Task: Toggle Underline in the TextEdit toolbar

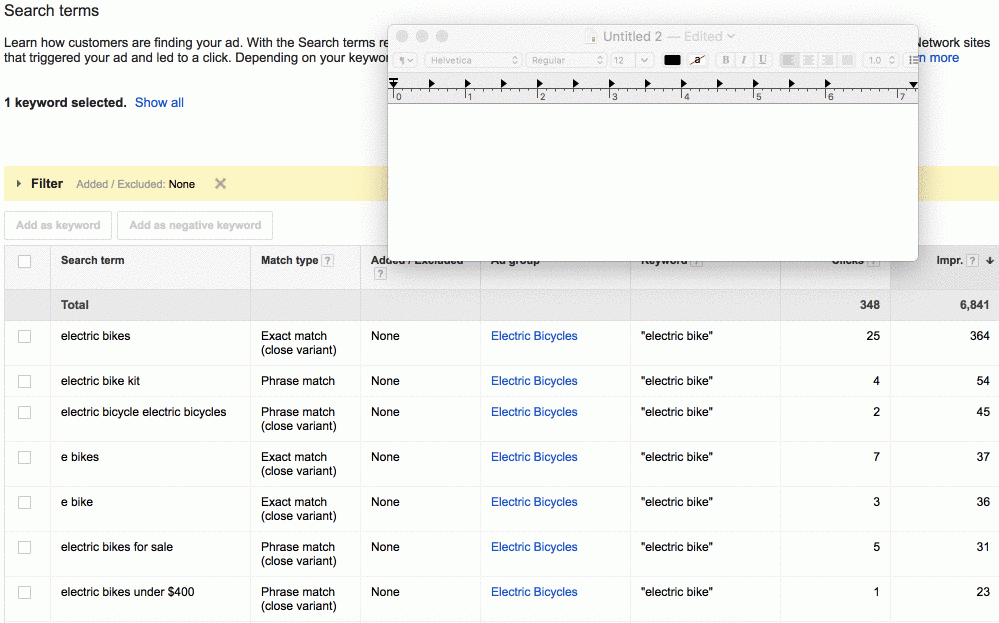Action: [762, 60]
